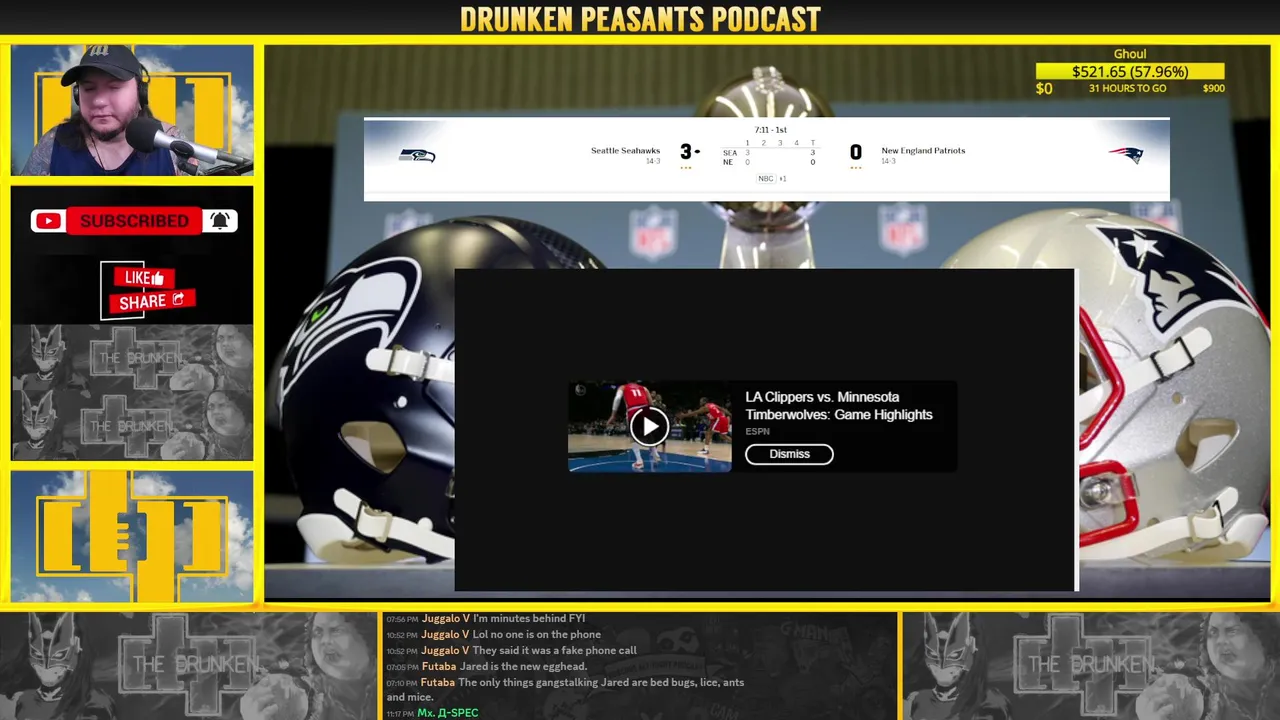Image resolution: width=1280 pixels, height=720 pixels.
Task: Click the $521.65 (57.96%) donation progress bar
Action: point(1130,72)
